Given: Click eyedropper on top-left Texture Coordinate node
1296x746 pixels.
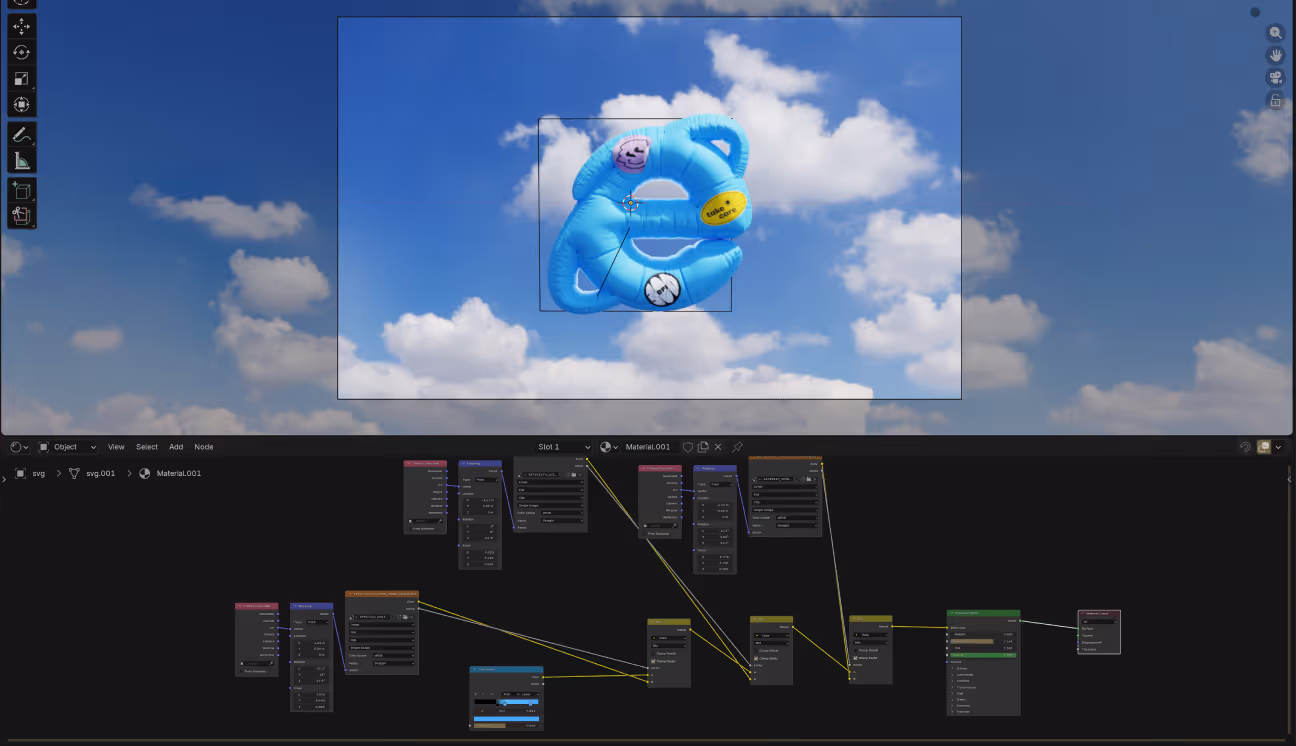Looking at the screenshot, I should point(439,521).
